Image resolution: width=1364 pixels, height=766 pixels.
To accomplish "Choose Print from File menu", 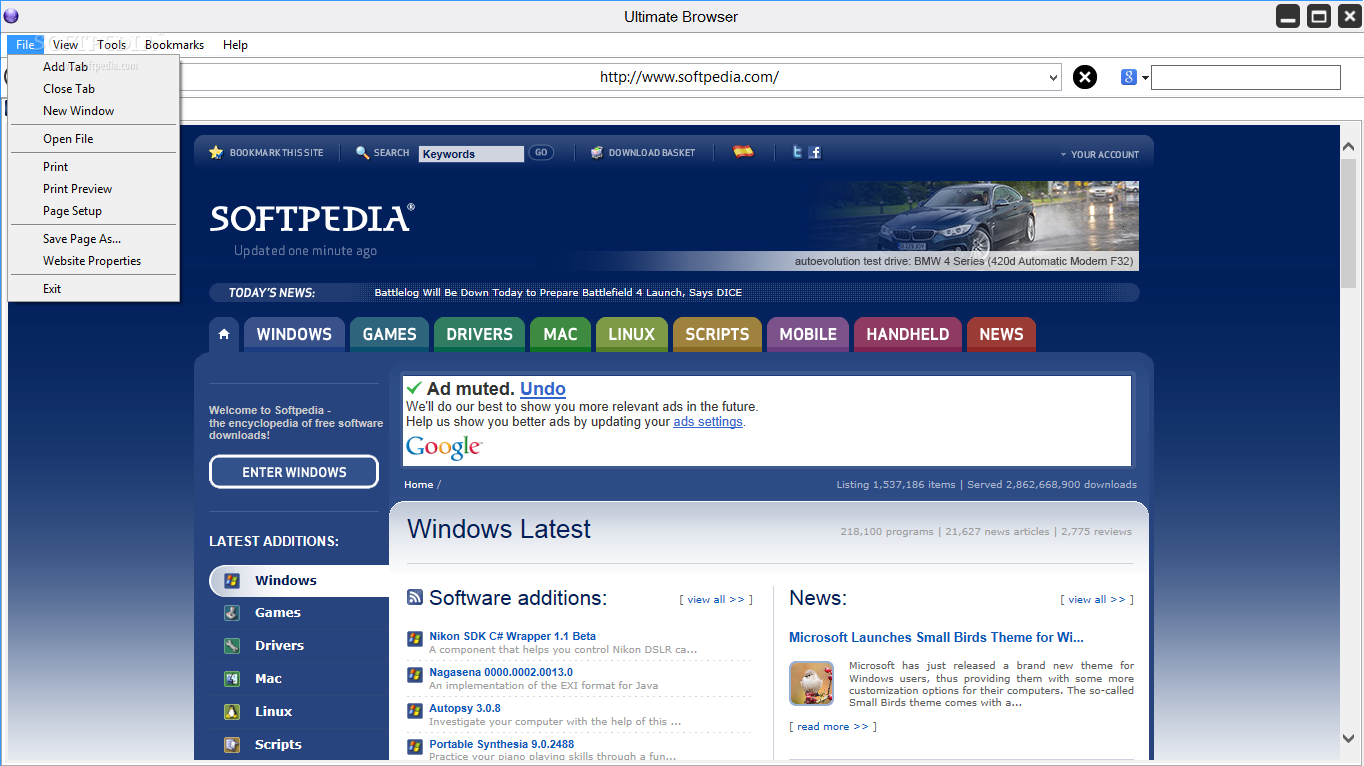I will [x=93, y=167].
